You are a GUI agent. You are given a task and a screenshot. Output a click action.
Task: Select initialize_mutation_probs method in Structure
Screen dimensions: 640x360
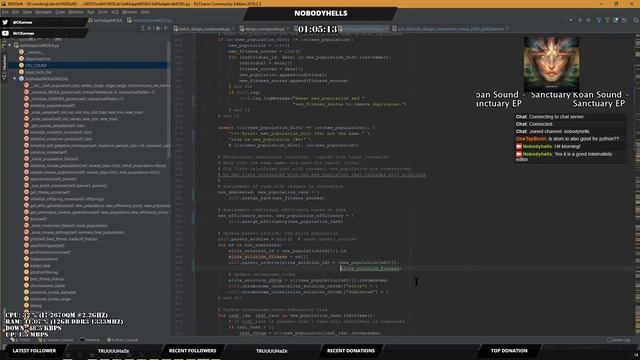(58, 132)
